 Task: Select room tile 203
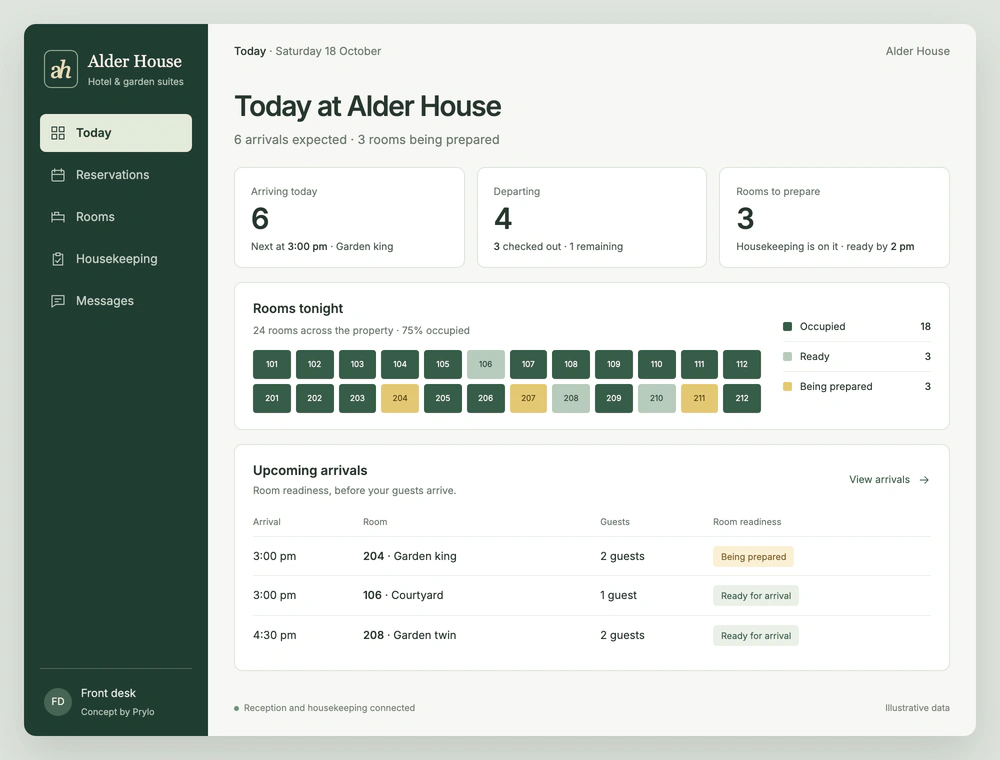(x=357, y=398)
